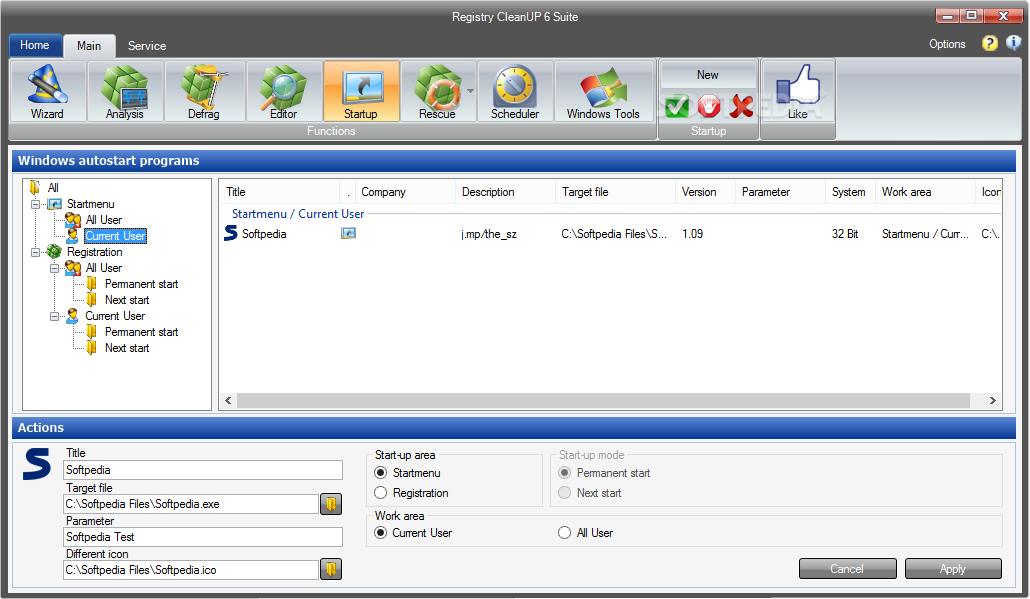Browse for different icon file
This screenshot has height=599, width=1030.
331,569
